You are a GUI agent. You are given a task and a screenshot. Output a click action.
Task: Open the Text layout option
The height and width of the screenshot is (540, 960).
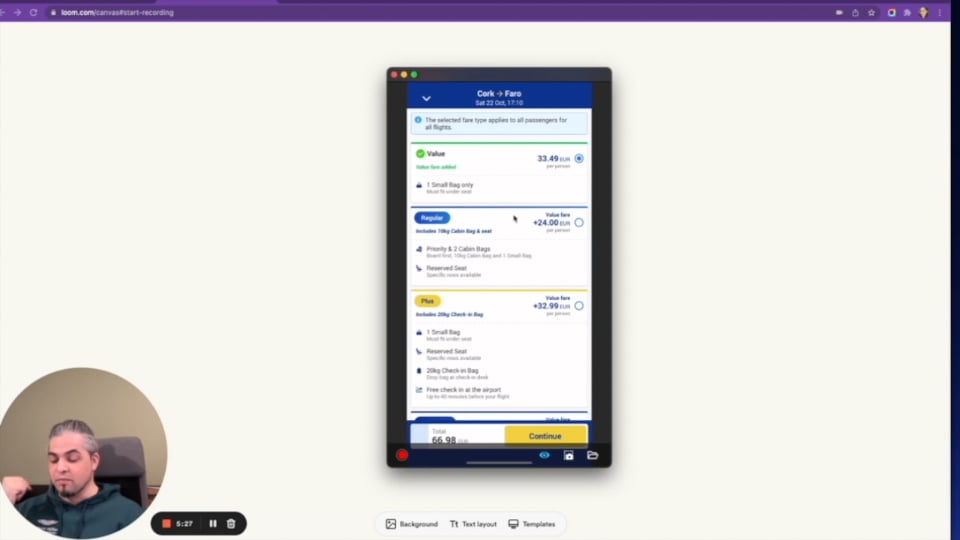coord(473,524)
